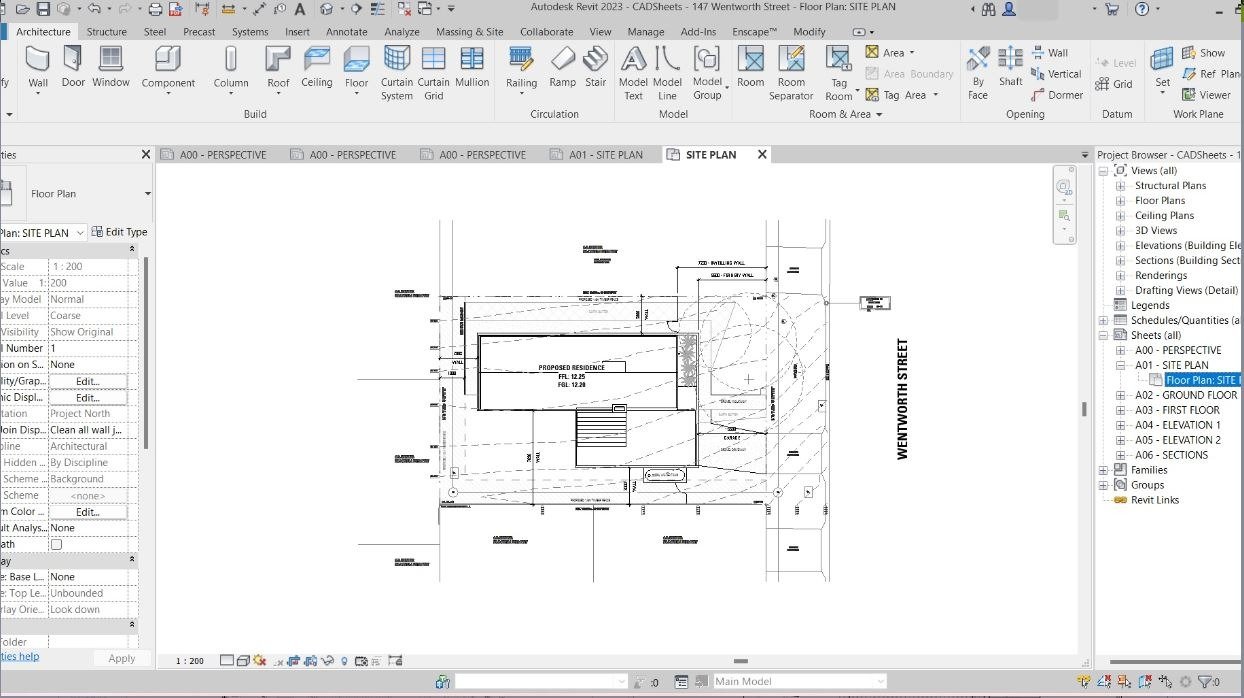
Task: Select the Shaft opening tool
Action: point(1011,67)
